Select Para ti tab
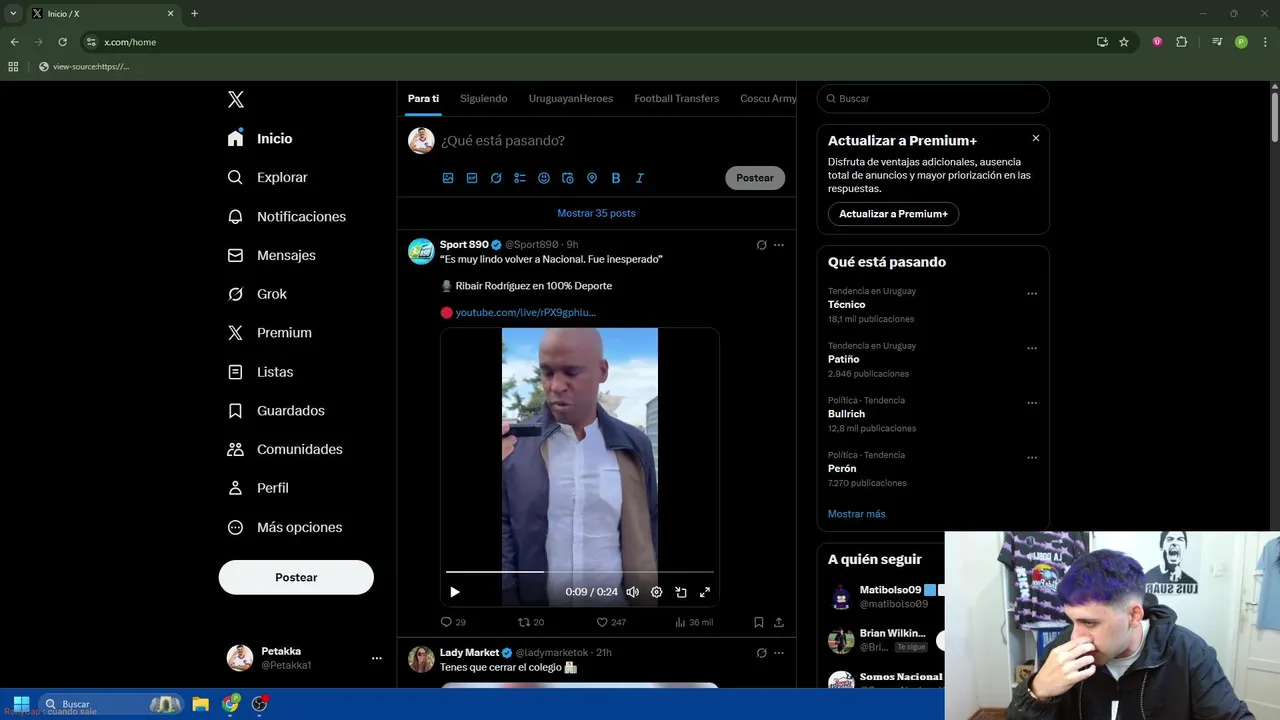The image size is (1280, 720). (x=423, y=98)
